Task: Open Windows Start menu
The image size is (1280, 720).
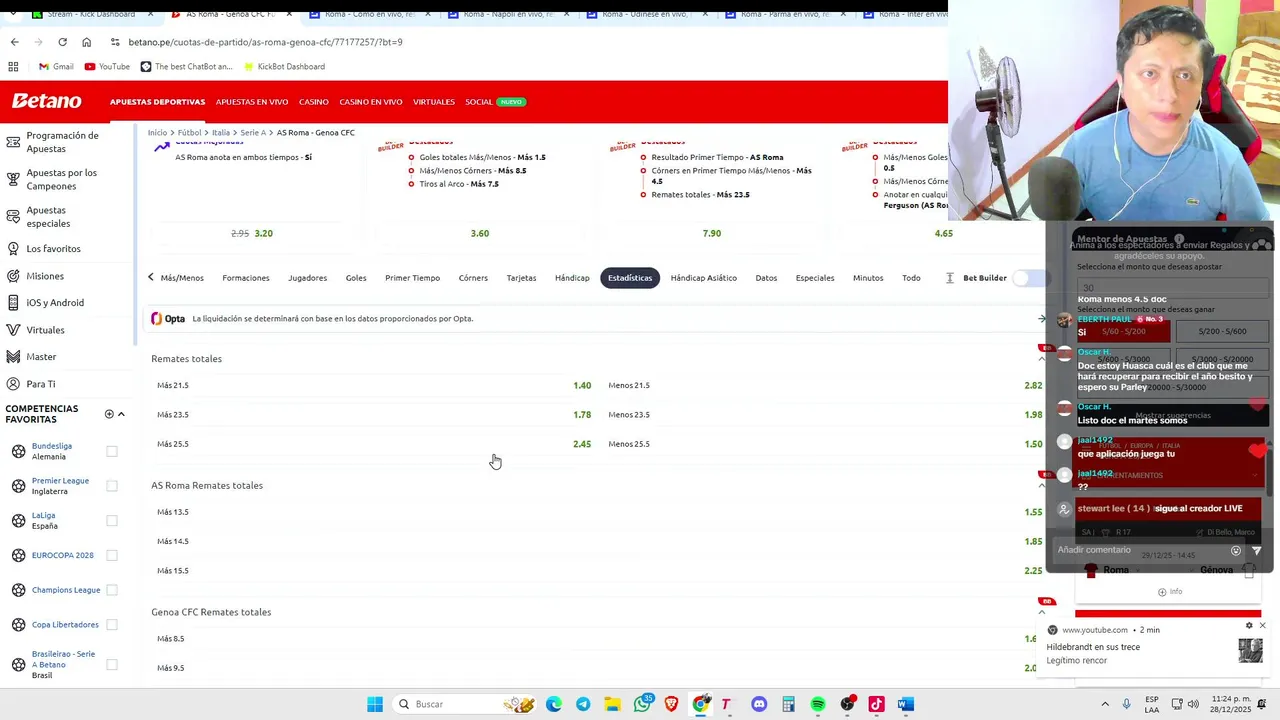Action: coord(375,704)
